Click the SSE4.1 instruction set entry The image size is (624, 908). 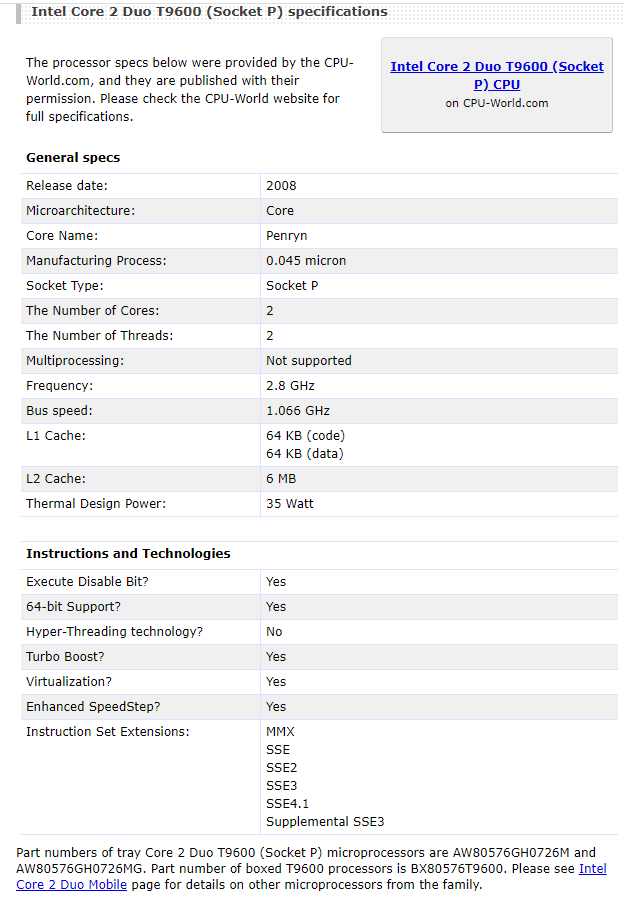(288, 804)
